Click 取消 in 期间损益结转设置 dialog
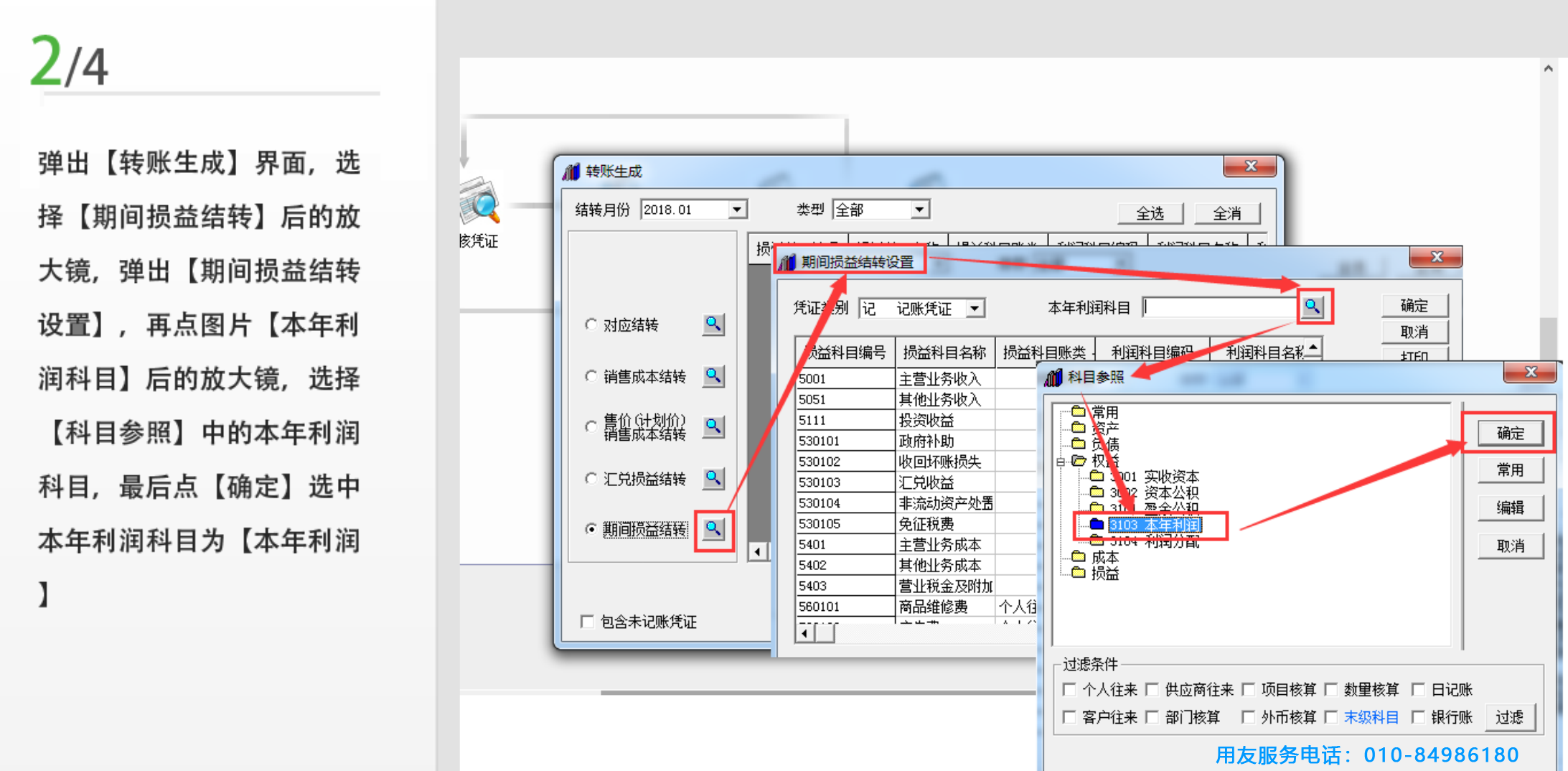1568x771 pixels. tap(1414, 332)
